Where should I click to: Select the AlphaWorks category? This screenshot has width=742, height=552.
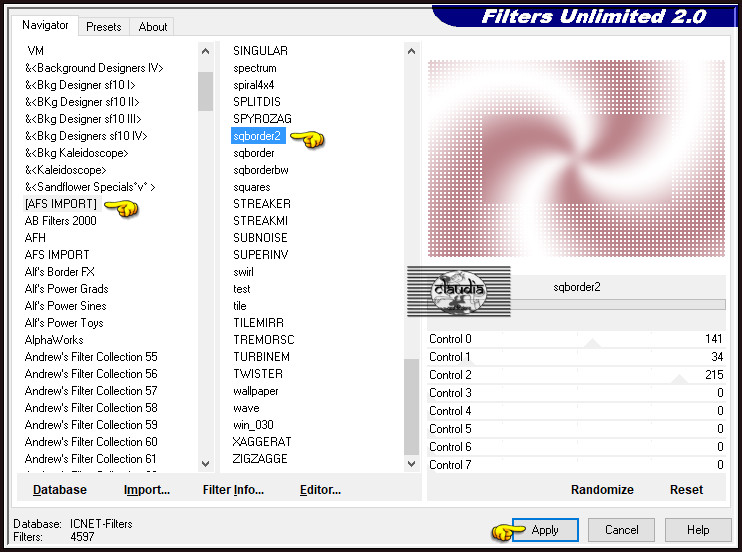(54, 340)
